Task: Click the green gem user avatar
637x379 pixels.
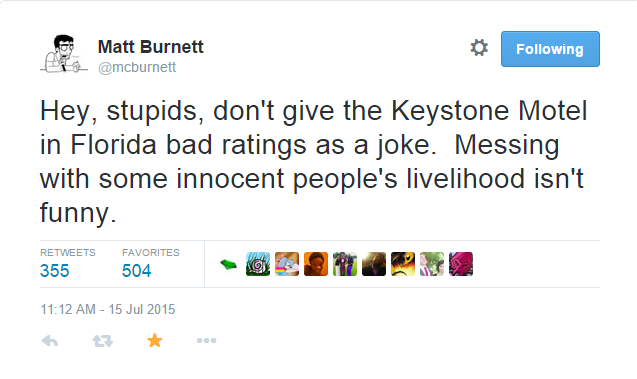Action: 229,264
